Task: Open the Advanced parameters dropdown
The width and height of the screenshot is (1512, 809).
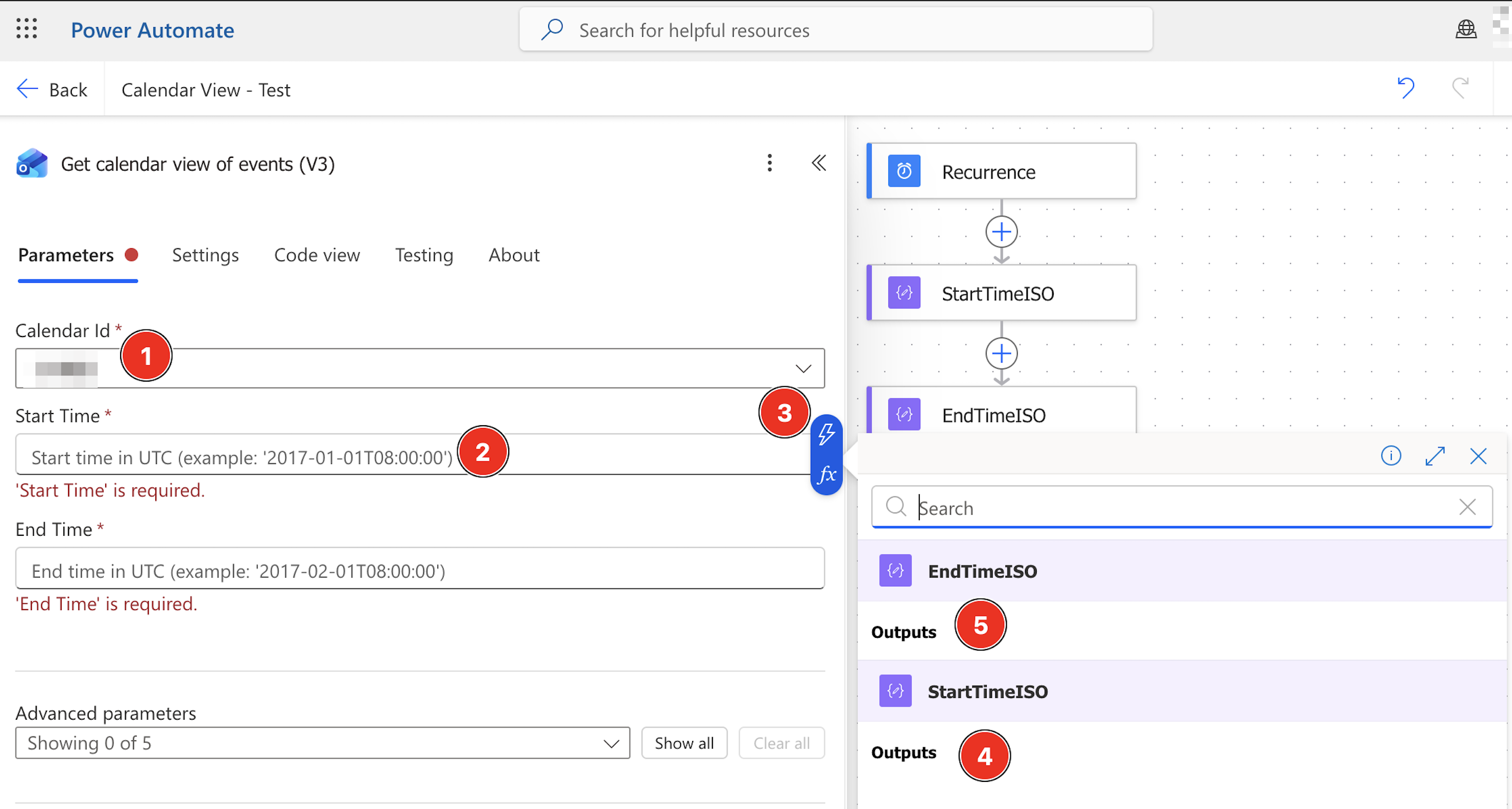Action: point(323,743)
